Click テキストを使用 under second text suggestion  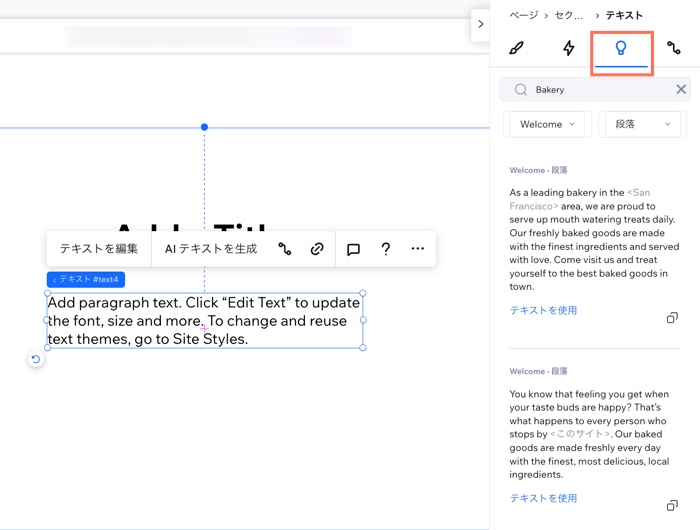point(543,498)
